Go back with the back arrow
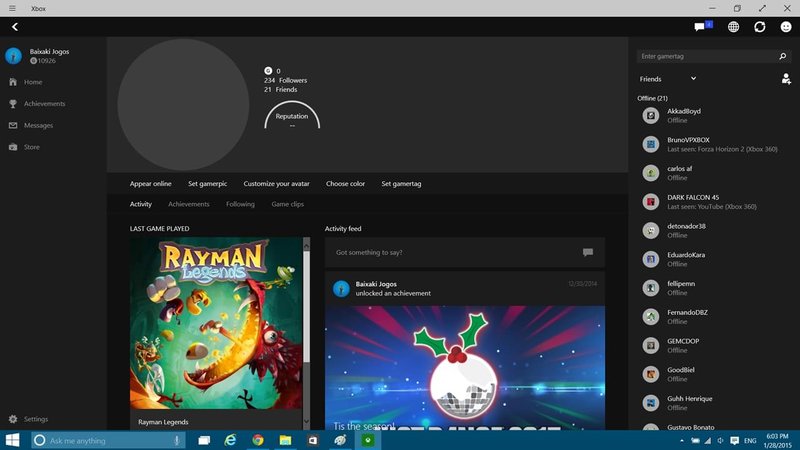The image size is (800, 450). coord(15,27)
